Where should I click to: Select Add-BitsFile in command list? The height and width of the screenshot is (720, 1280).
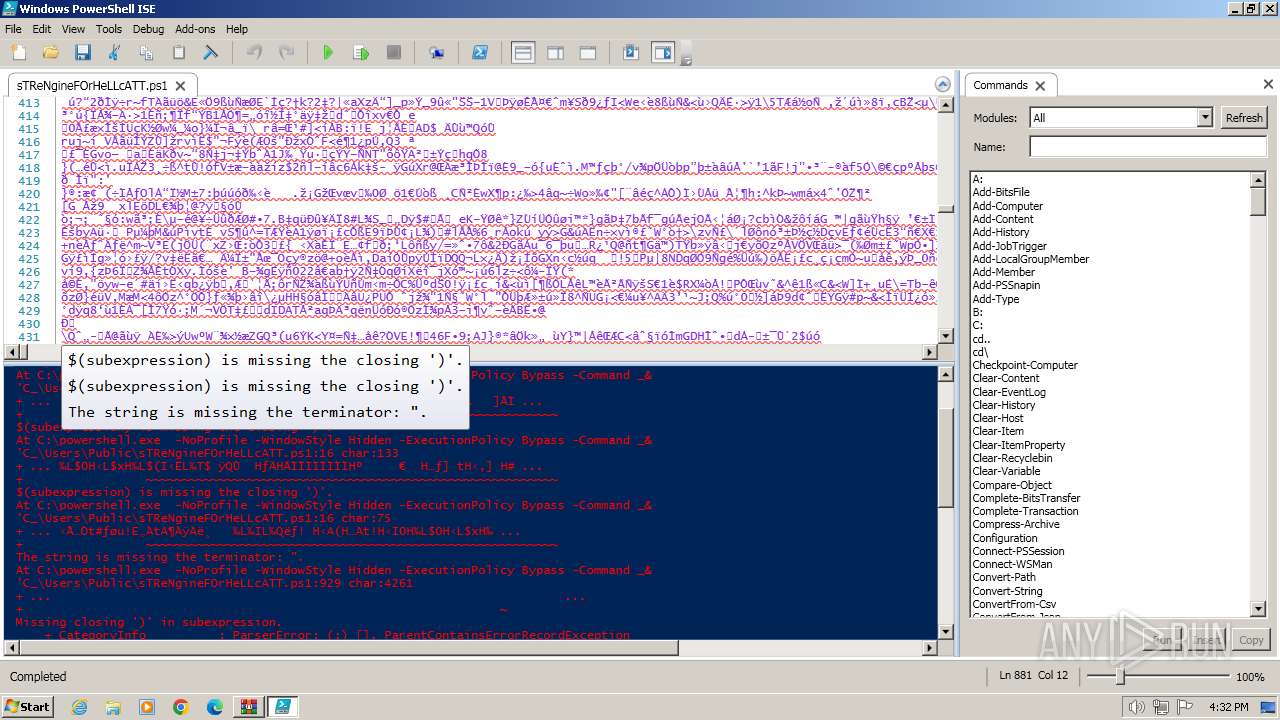click(1001, 192)
